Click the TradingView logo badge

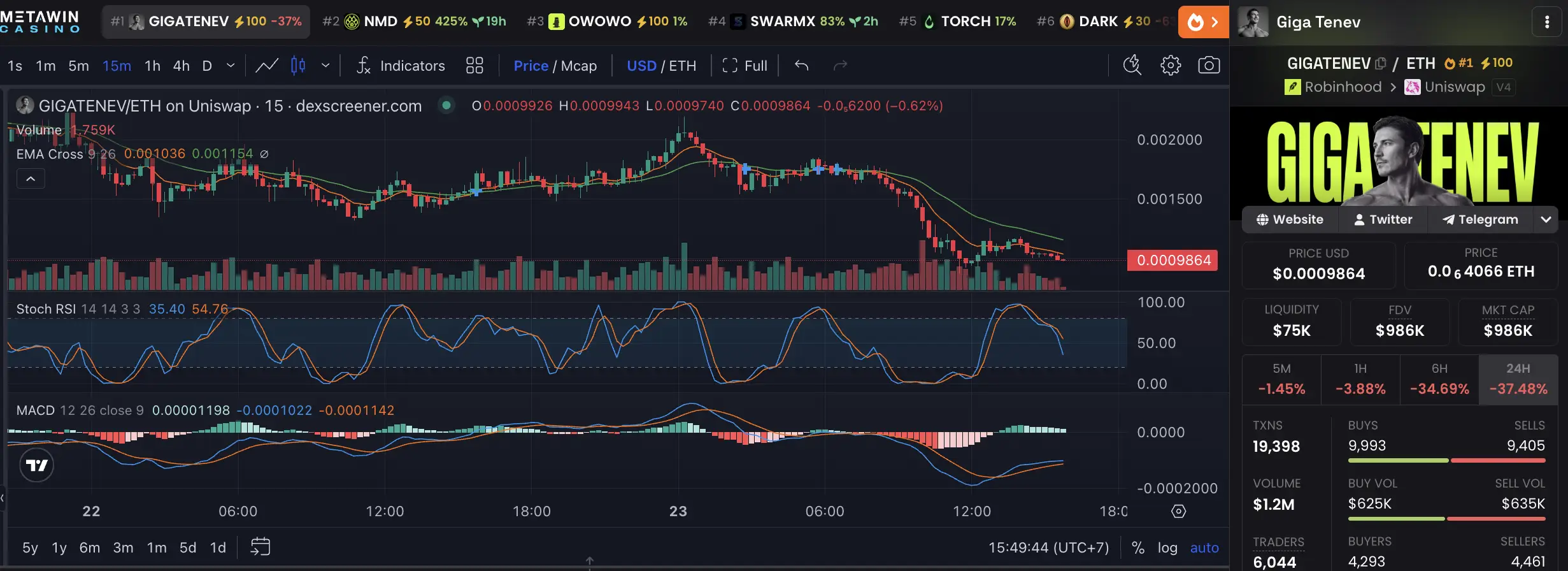tap(37, 465)
